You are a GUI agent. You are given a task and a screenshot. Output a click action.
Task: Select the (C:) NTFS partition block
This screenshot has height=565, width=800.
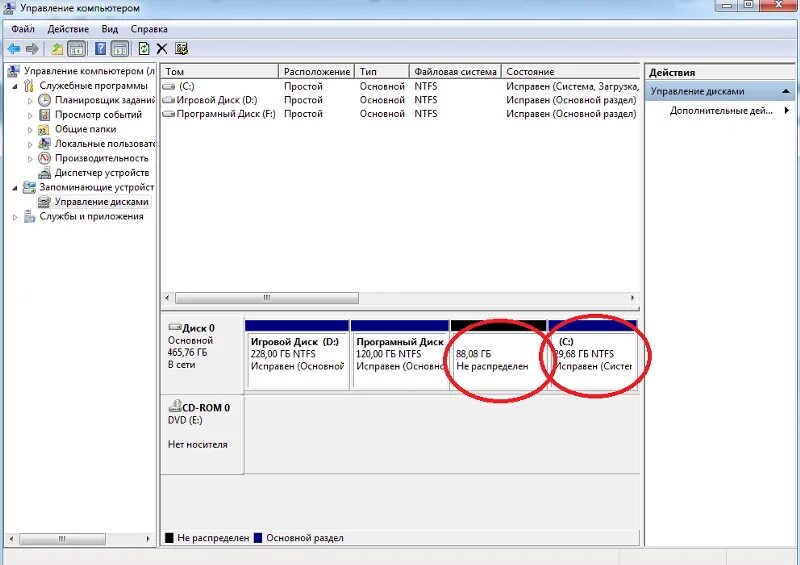point(592,355)
